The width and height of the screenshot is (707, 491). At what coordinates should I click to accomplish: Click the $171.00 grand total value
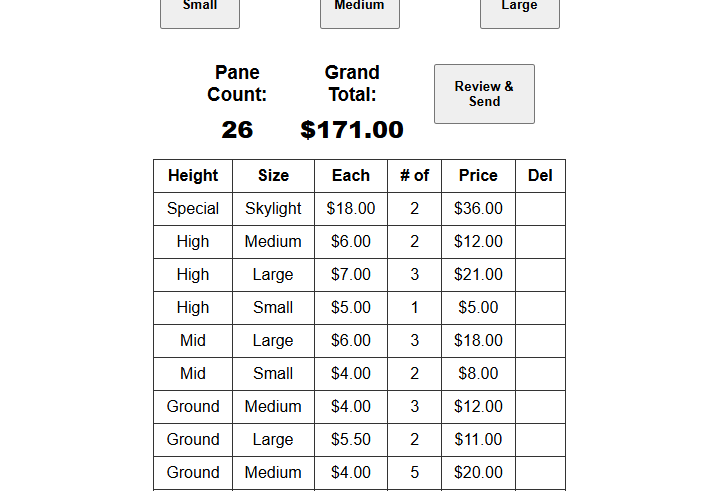pyautogui.click(x=352, y=130)
